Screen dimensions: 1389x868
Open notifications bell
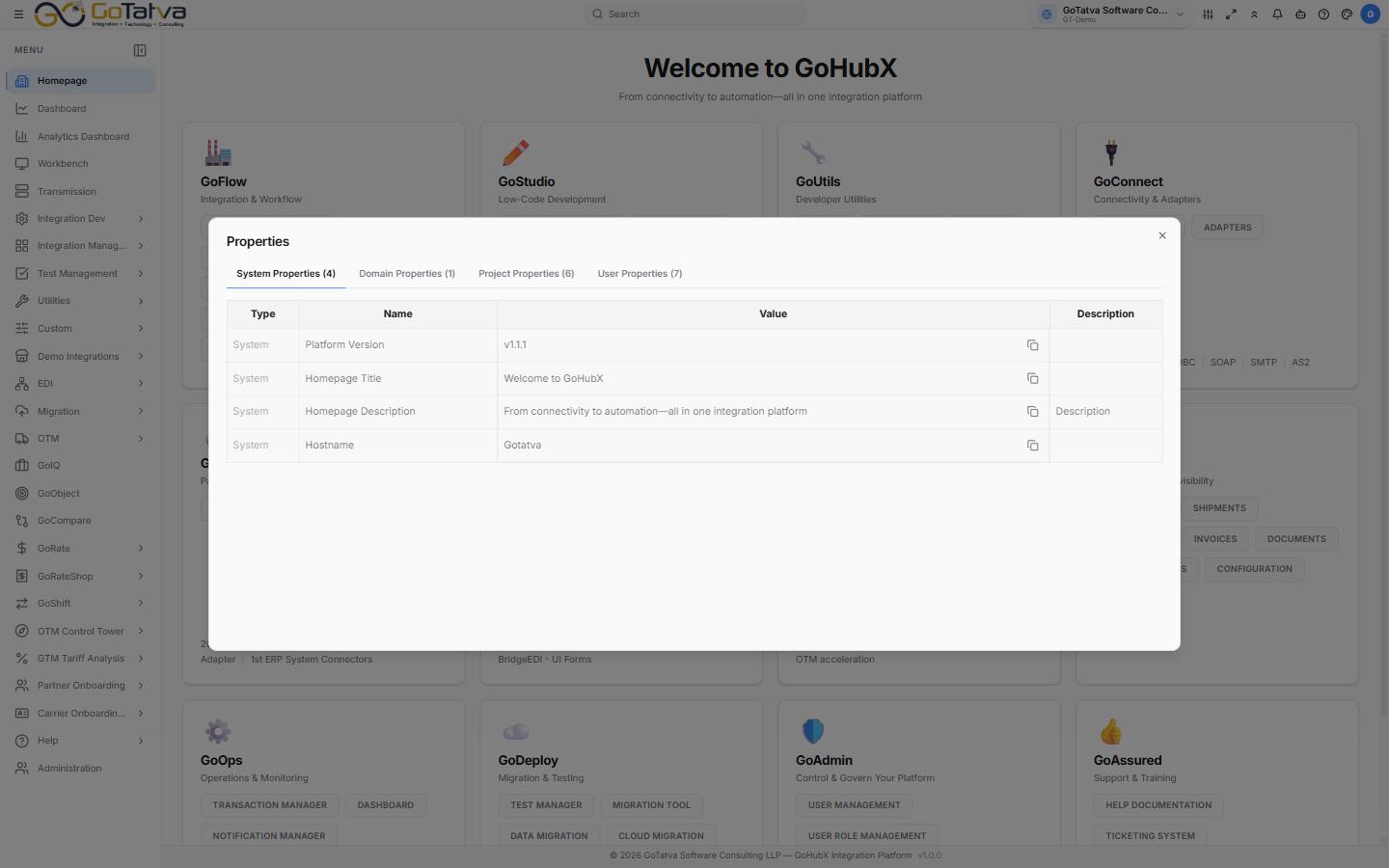click(1277, 14)
